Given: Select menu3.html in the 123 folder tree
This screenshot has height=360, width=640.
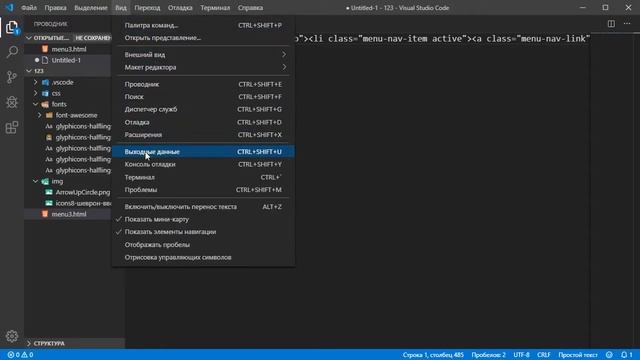Looking at the screenshot, I should click(68, 214).
